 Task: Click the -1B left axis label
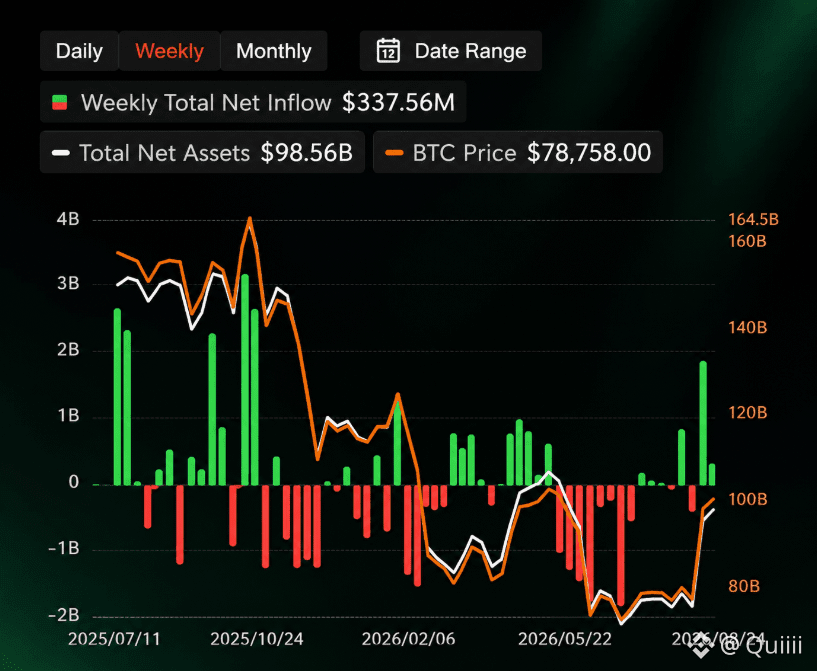64,548
